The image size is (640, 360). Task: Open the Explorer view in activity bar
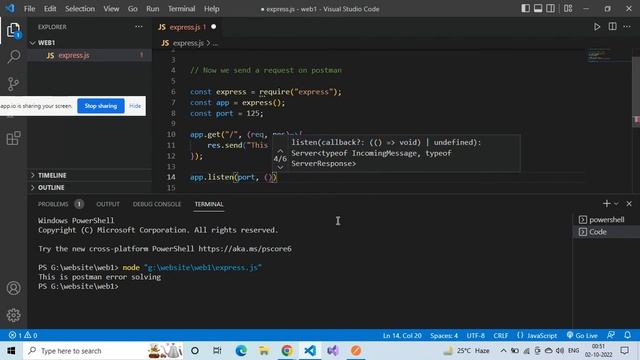(x=13, y=30)
